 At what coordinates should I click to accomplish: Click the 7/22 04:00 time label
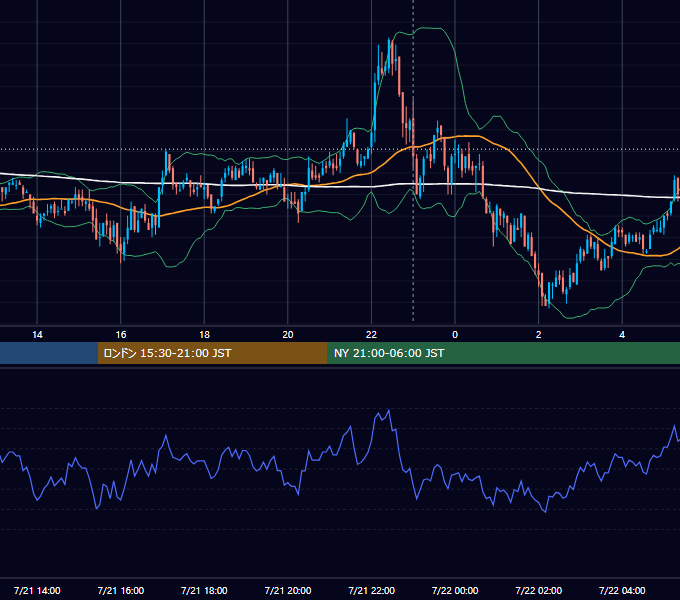click(622, 590)
